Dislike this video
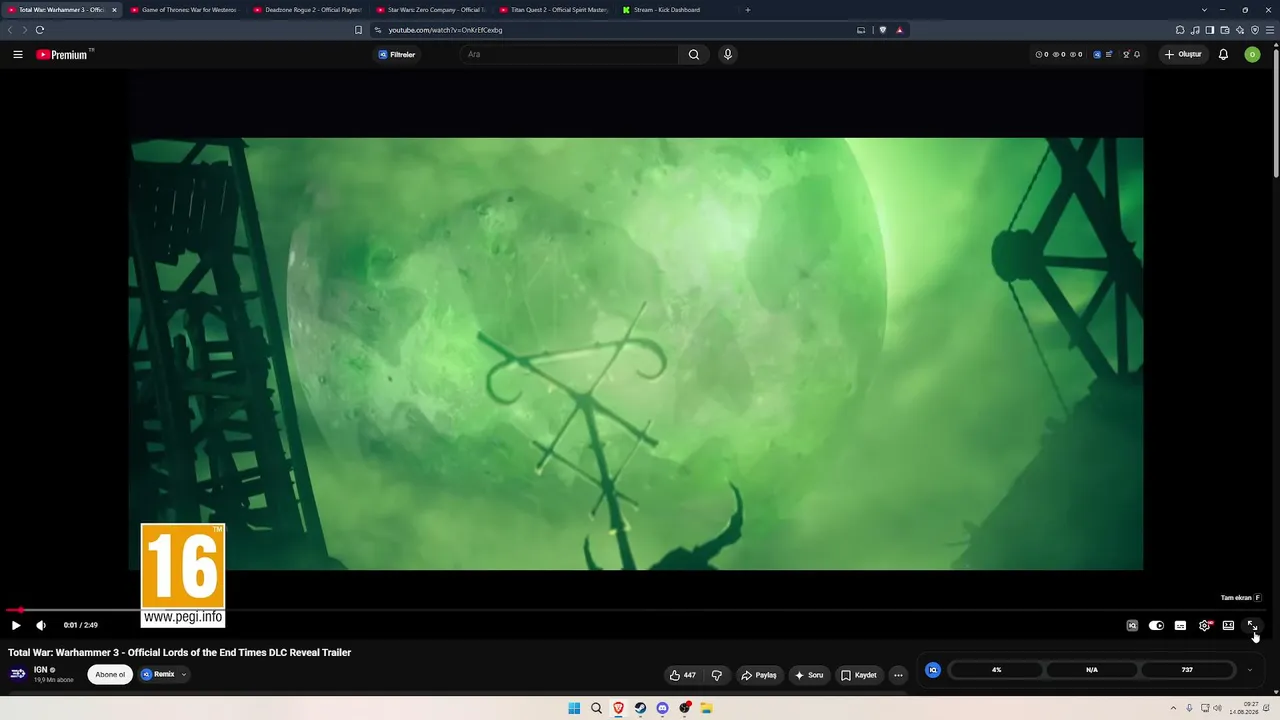1280x720 pixels. point(717,675)
